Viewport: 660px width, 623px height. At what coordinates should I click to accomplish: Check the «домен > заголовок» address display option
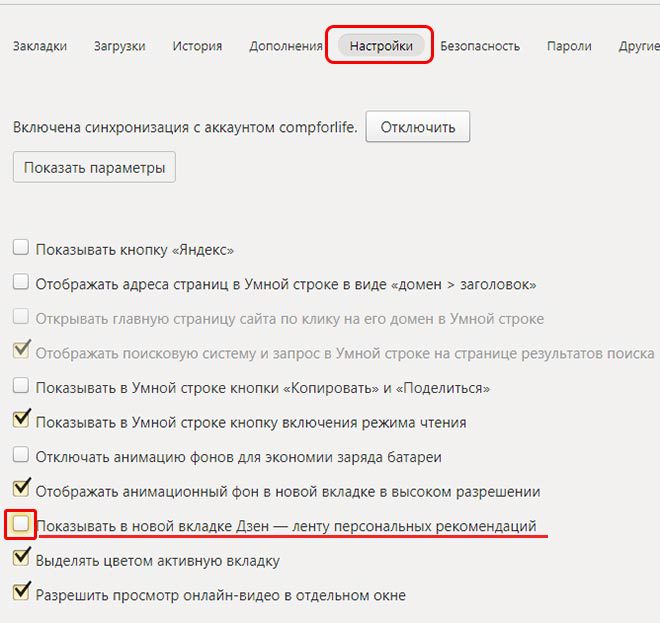click(x=21, y=282)
